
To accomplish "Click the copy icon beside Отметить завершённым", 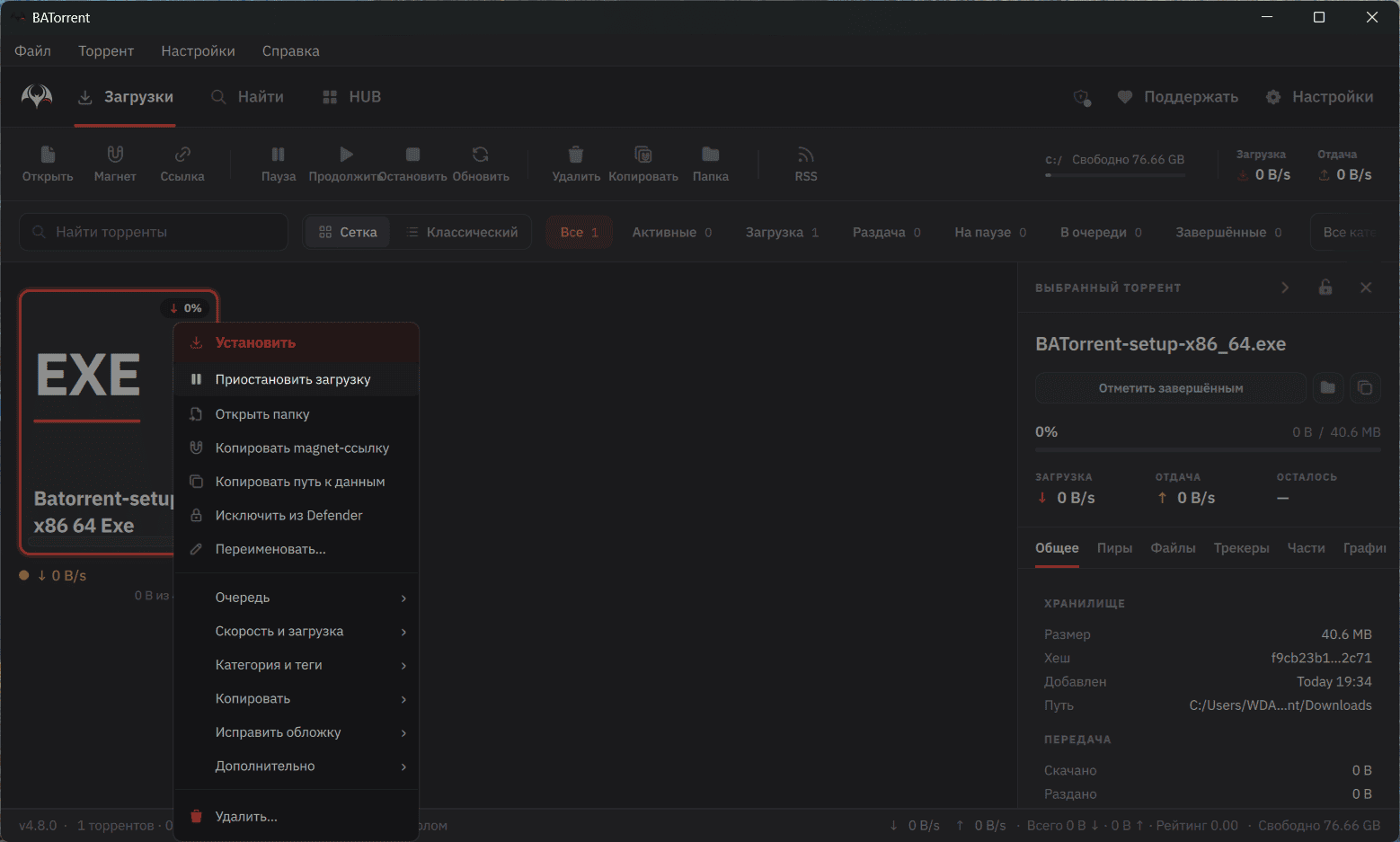I will coord(1365,388).
